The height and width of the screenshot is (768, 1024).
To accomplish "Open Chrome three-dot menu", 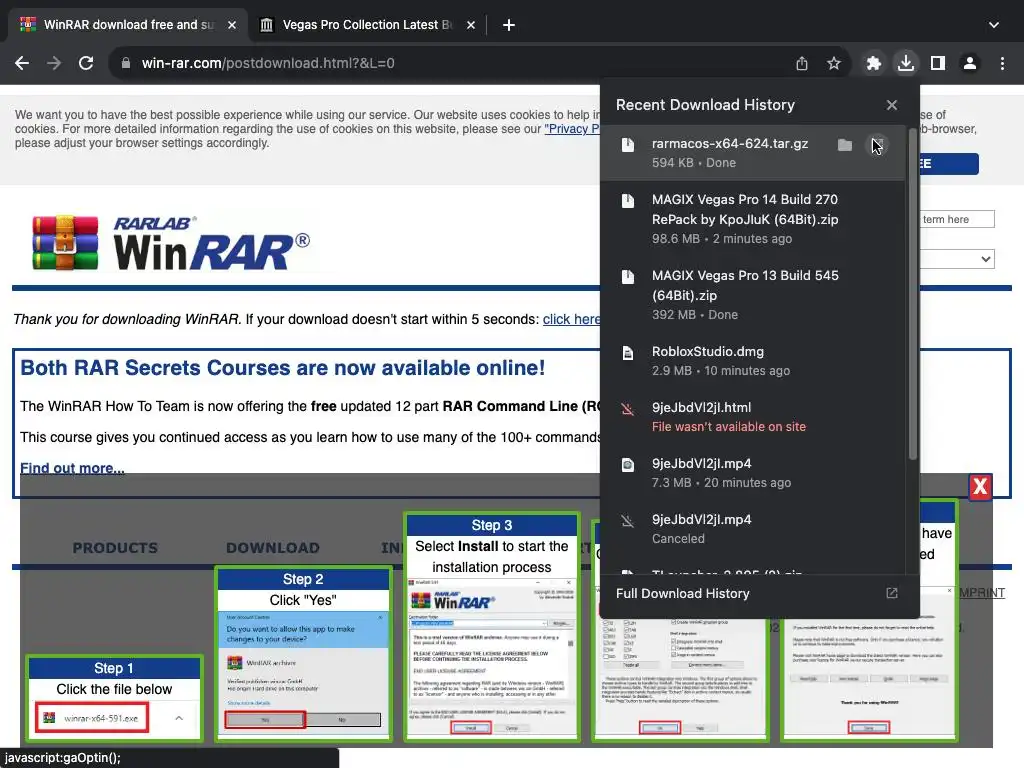I will pos(1002,63).
